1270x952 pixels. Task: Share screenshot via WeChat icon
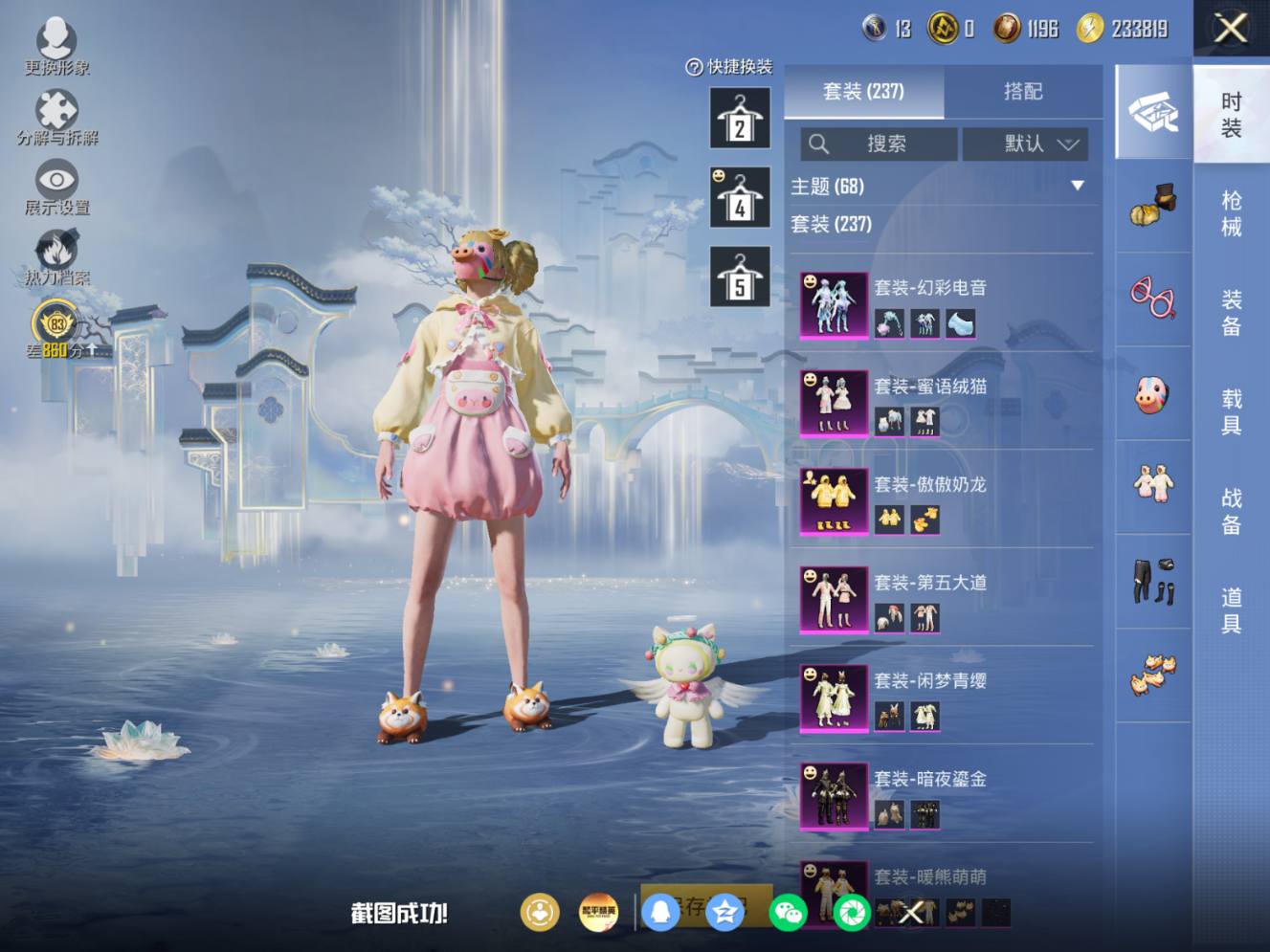[788, 913]
